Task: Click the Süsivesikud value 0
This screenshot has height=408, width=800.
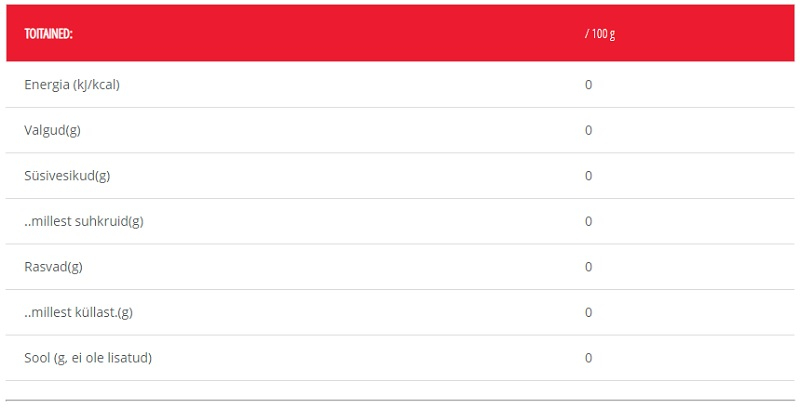Action: [x=588, y=176]
